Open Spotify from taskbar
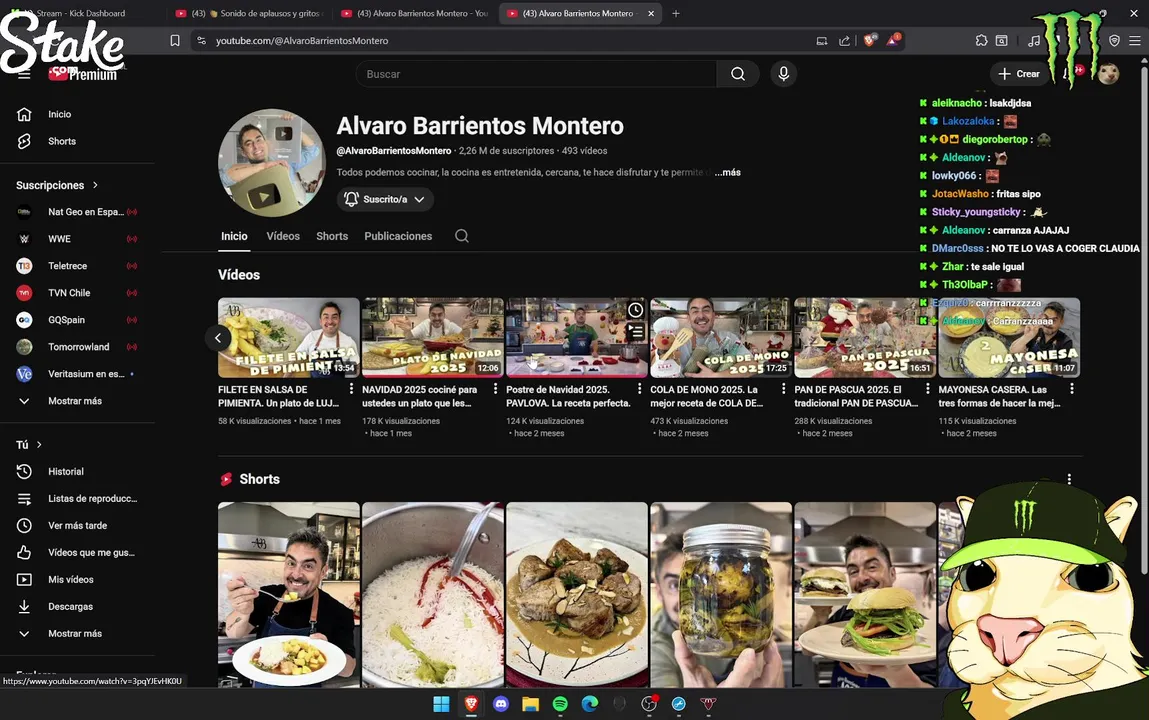The height and width of the screenshot is (720, 1149). coord(560,704)
